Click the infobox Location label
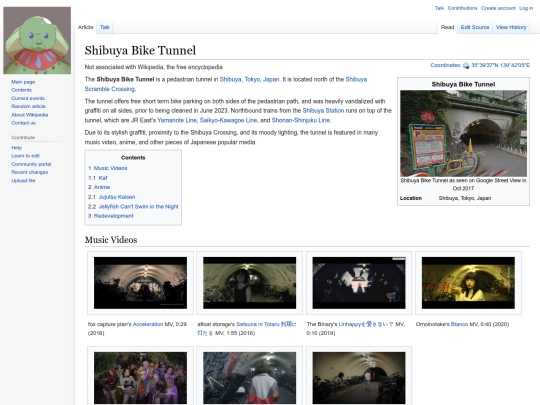Screen dimensions: 540x405 point(411,198)
